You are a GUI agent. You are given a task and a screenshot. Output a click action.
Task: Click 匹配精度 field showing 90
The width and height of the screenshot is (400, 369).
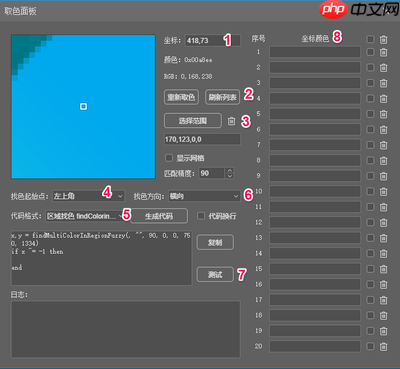coord(212,173)
